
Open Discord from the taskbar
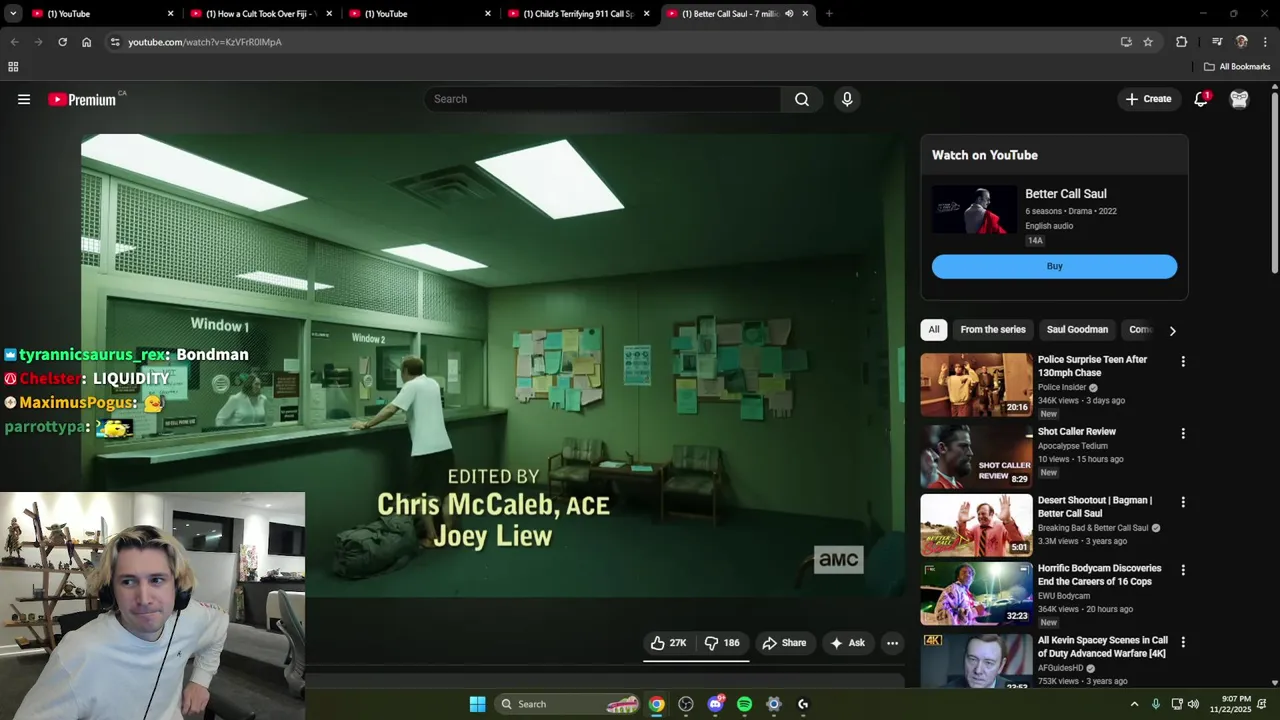point(715,704)
